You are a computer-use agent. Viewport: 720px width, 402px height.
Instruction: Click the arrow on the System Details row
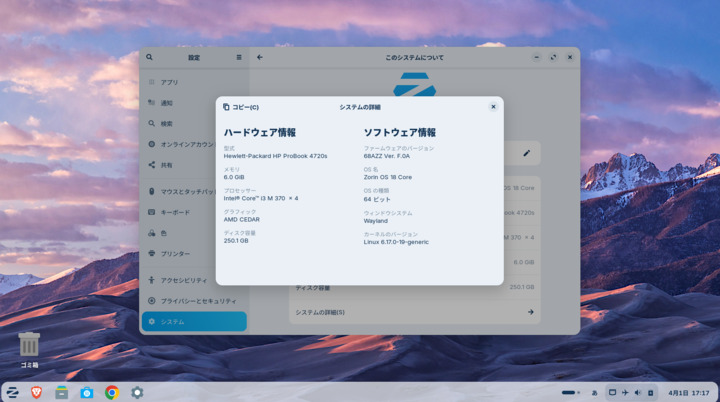coord(530,312)
